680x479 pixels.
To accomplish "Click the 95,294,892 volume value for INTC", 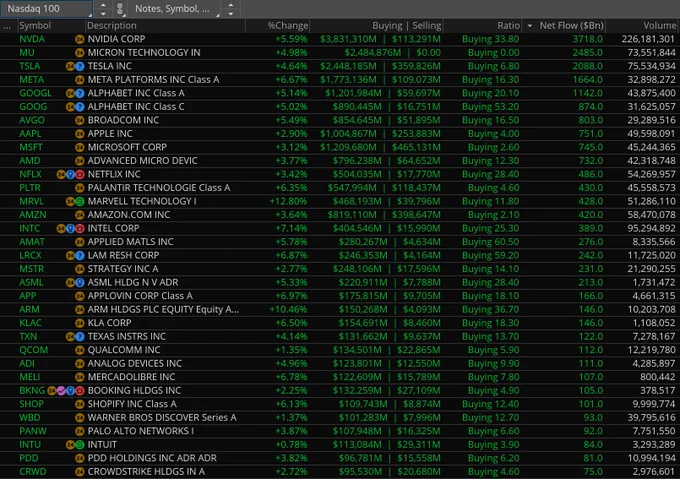I will (x=651, y=228).
